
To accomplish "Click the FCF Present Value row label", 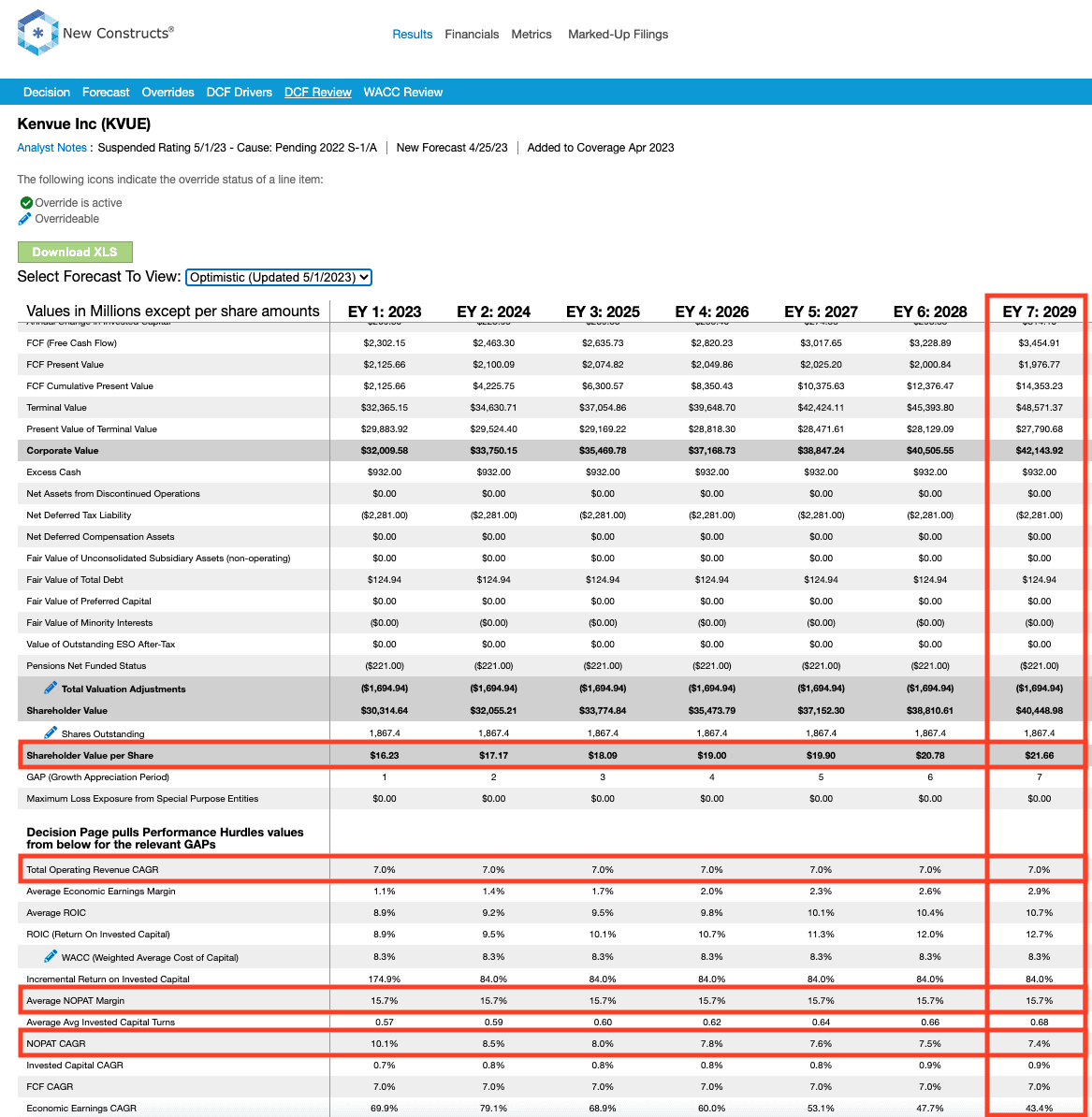I will pos(65,364).
